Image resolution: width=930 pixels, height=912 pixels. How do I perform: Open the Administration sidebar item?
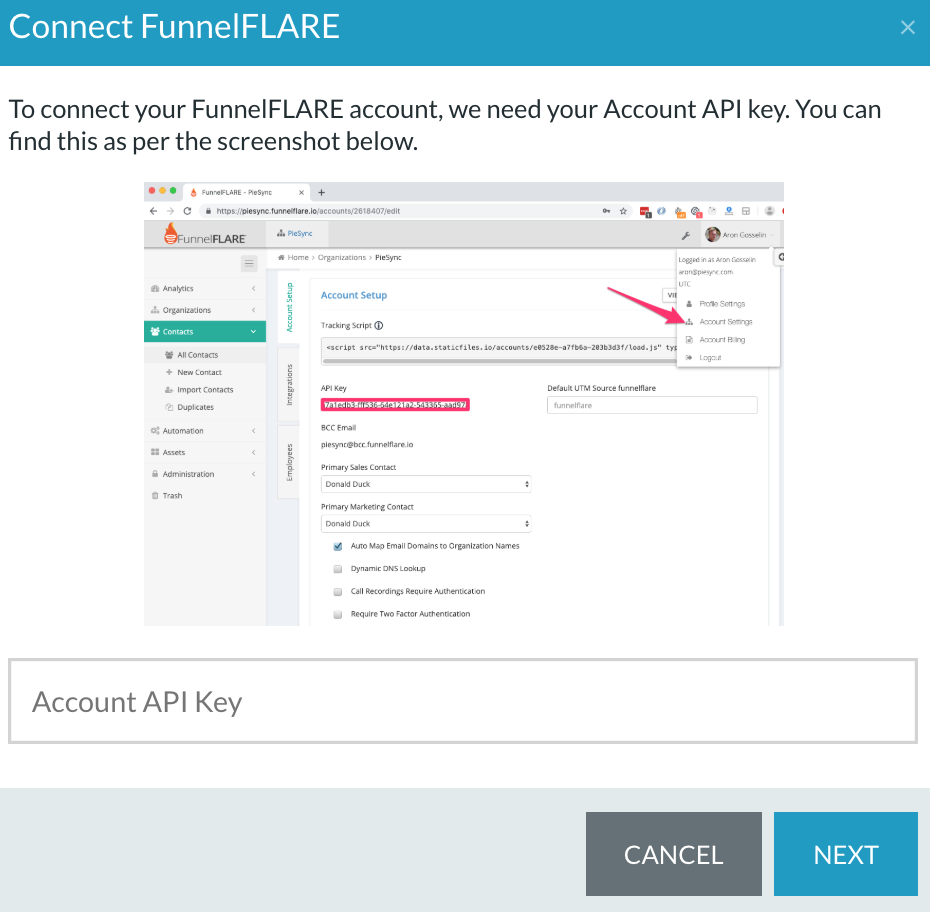pyautogui.click(x=188, y=474)
